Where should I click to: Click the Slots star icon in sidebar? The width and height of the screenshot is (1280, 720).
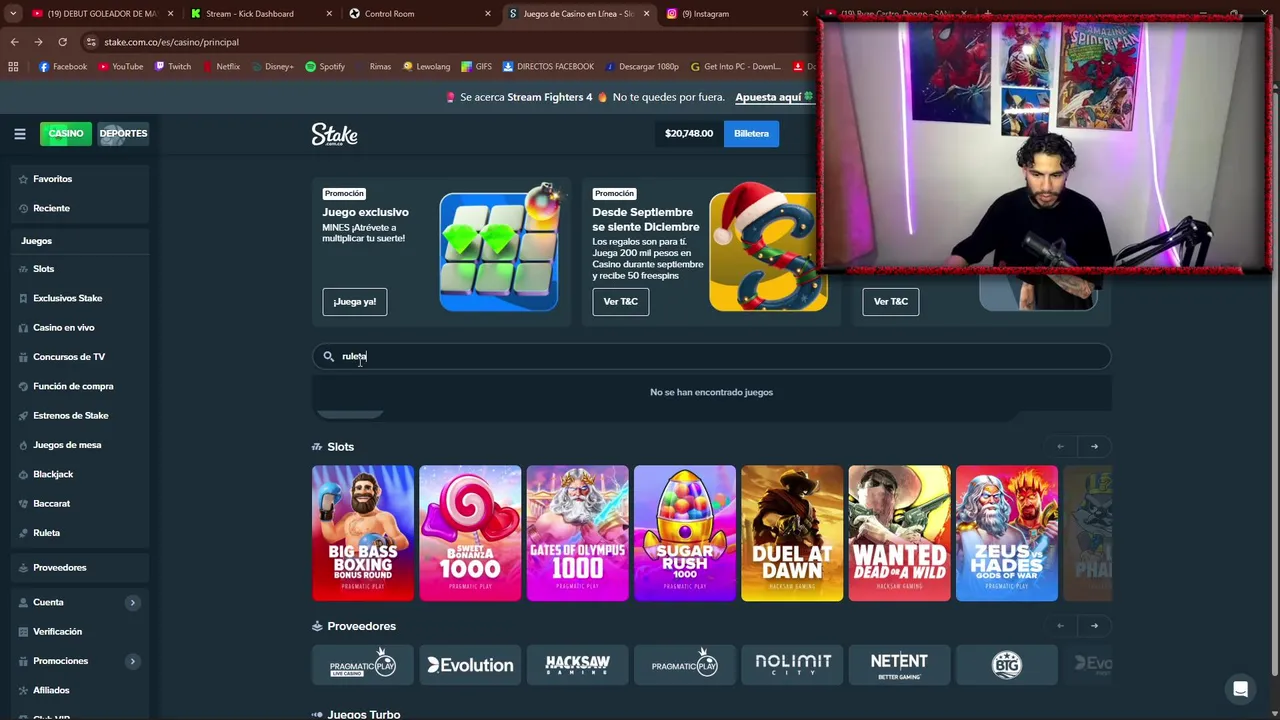coord(23,269)
